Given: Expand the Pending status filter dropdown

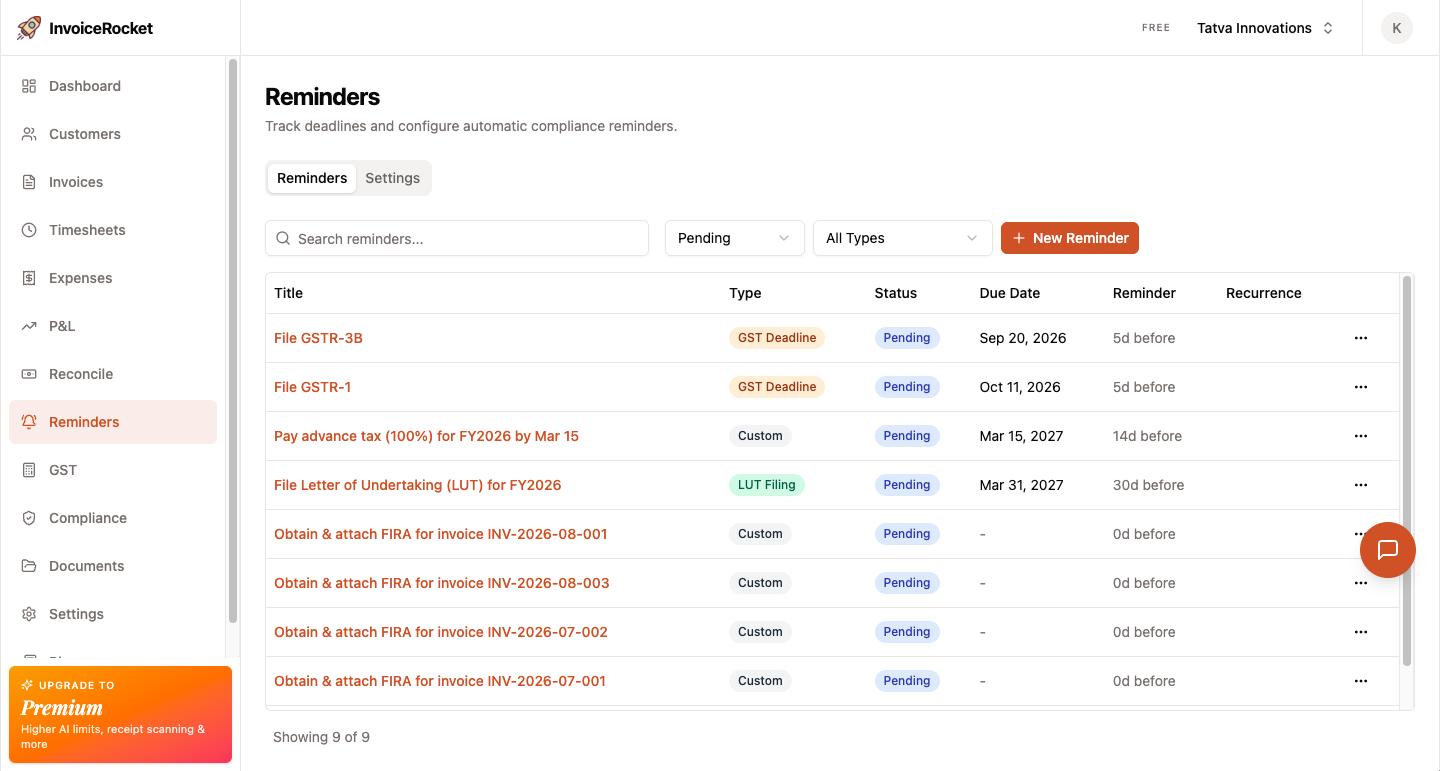Looking at the screenshot, I should [735, 238].
